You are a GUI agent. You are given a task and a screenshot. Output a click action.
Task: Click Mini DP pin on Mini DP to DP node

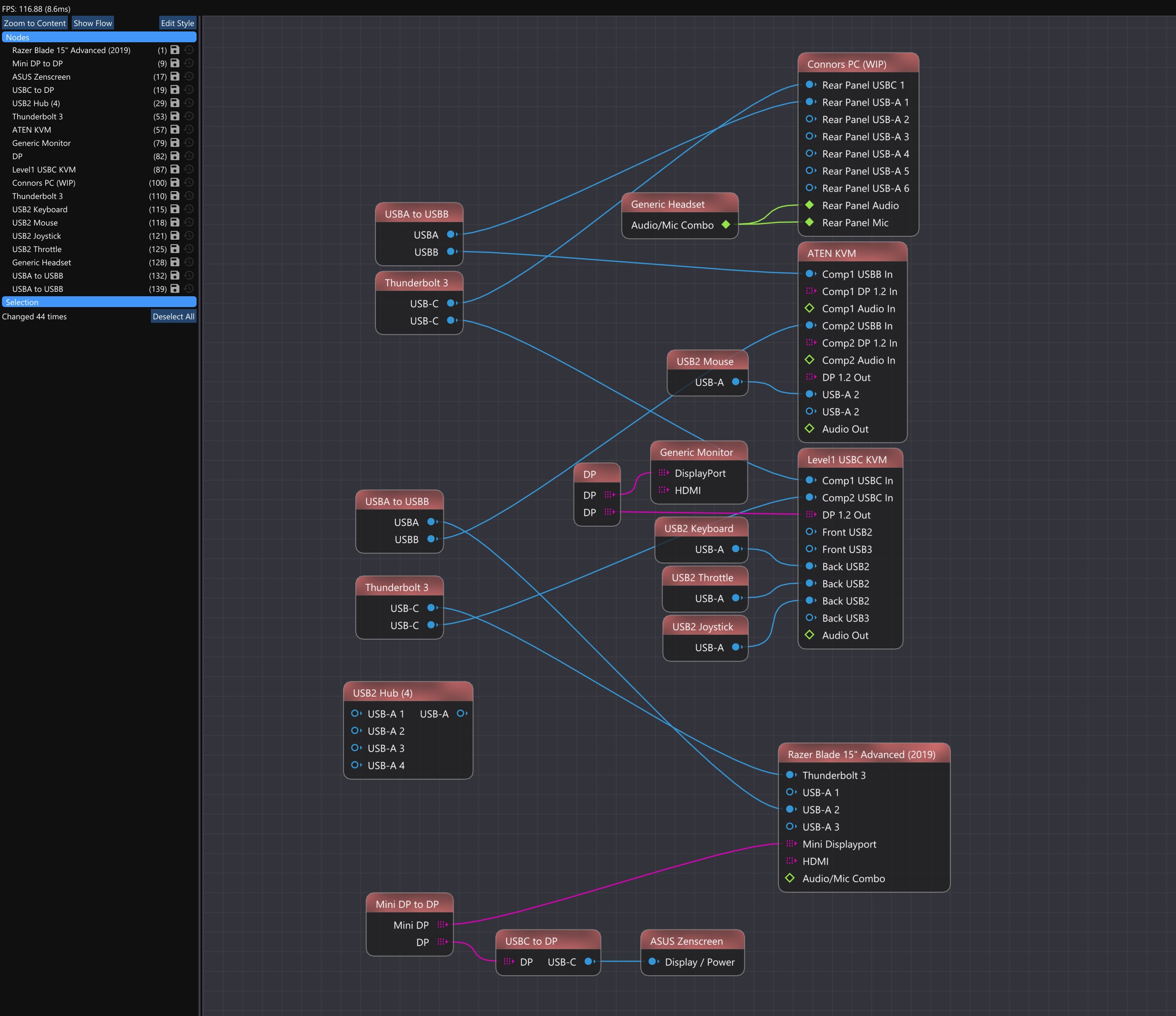tap(443, 924)
